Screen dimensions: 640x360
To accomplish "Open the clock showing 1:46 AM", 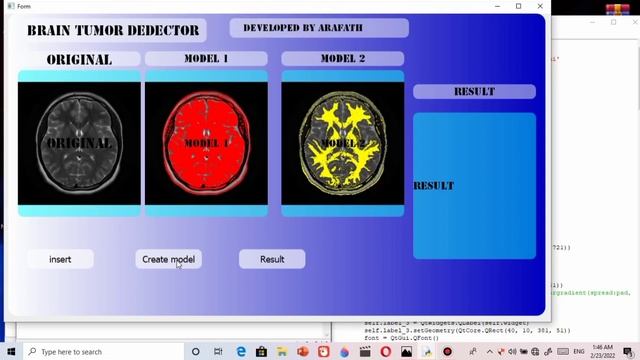I will (x=602, y=351).
